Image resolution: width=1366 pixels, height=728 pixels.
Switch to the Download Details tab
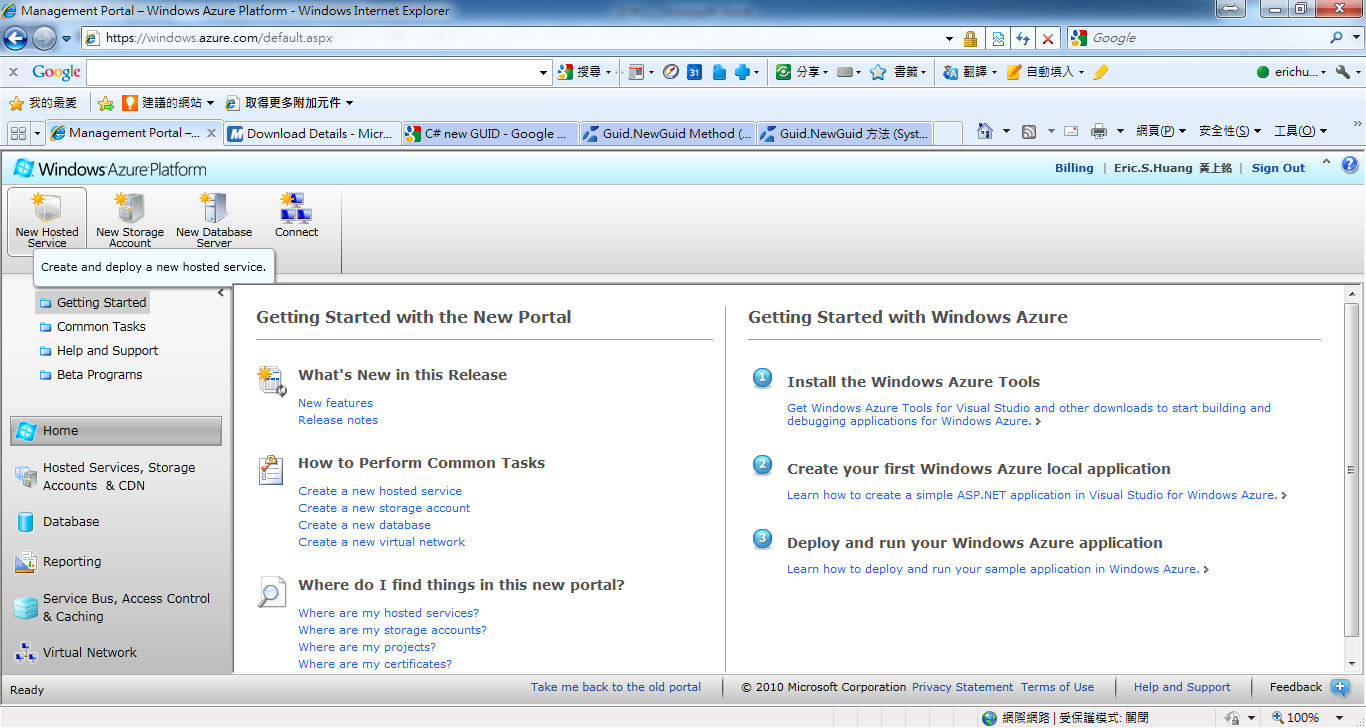[312, 133]
